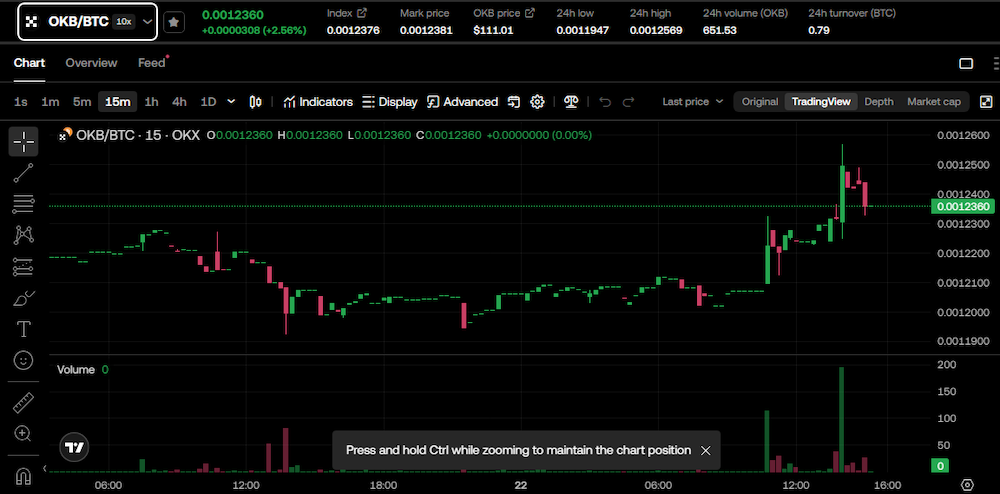
Task: Add OKB/BTC to favorites with star
Action: [174, 21]
